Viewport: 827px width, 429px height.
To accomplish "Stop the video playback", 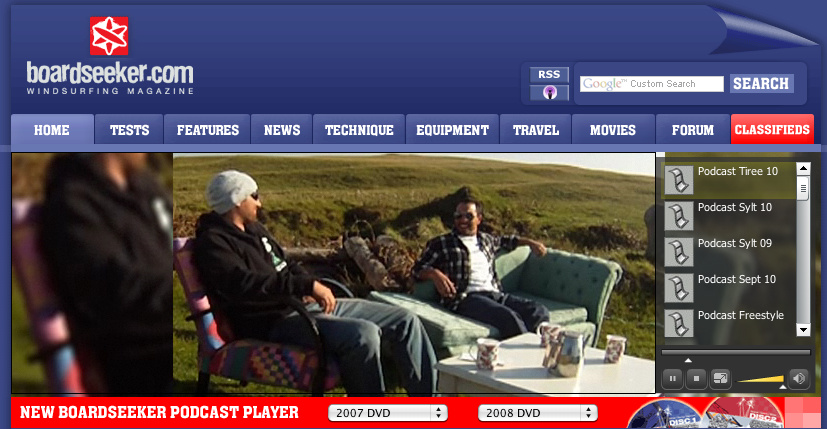I will 695,379.
